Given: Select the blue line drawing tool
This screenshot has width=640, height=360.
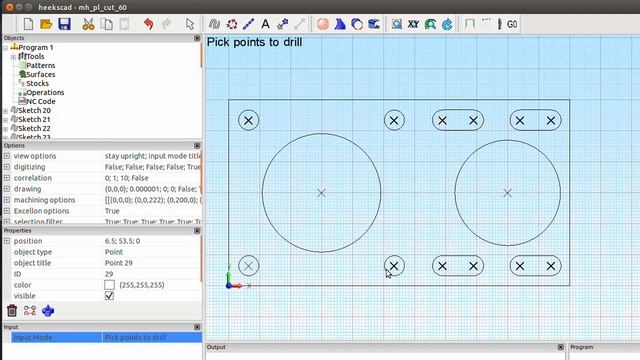Looking at the screenshot, I should (249, 24).
